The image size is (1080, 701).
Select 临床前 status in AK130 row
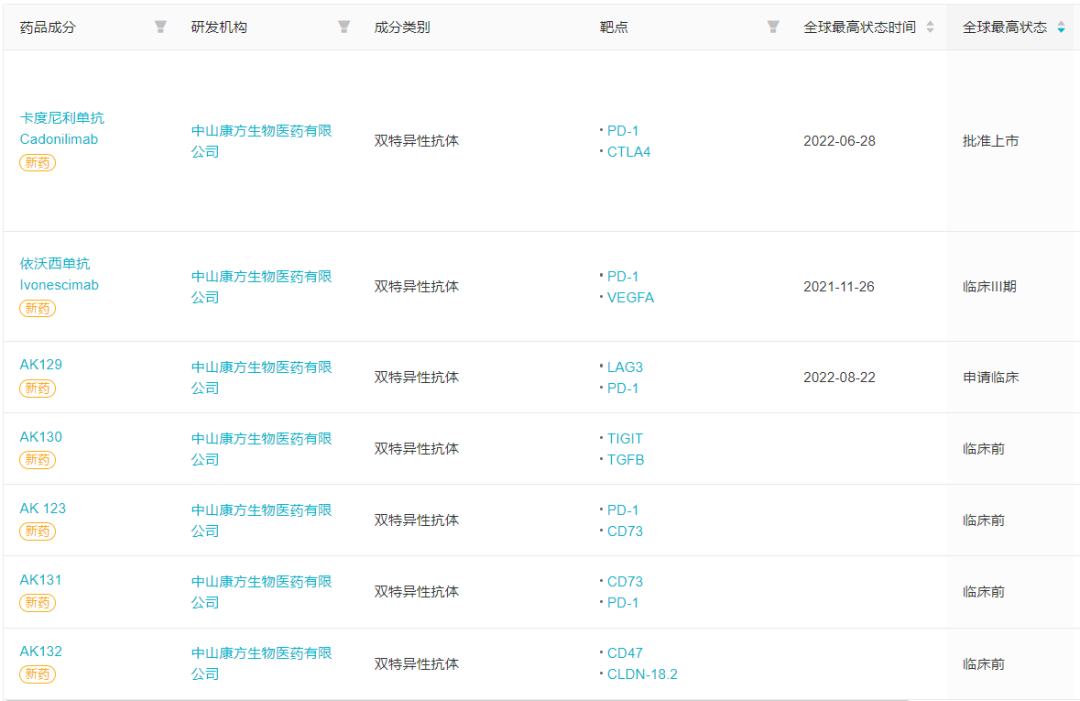point(984,449)
